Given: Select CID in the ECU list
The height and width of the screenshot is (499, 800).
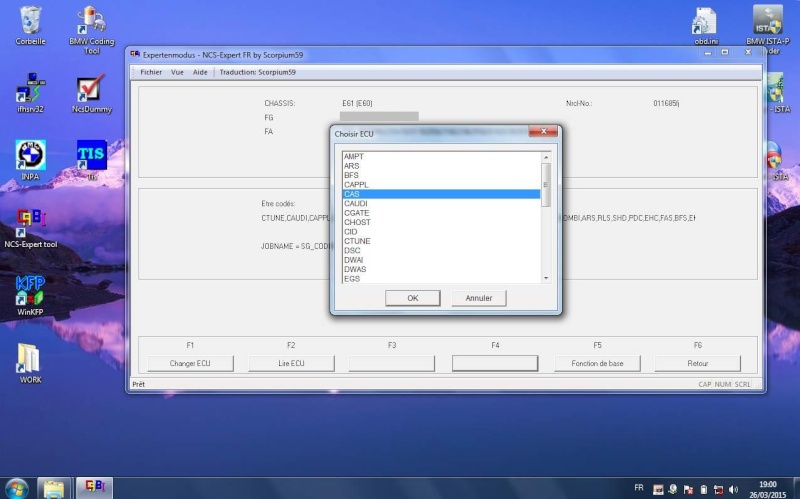Looking at the screenshot, I should [441, 232].
